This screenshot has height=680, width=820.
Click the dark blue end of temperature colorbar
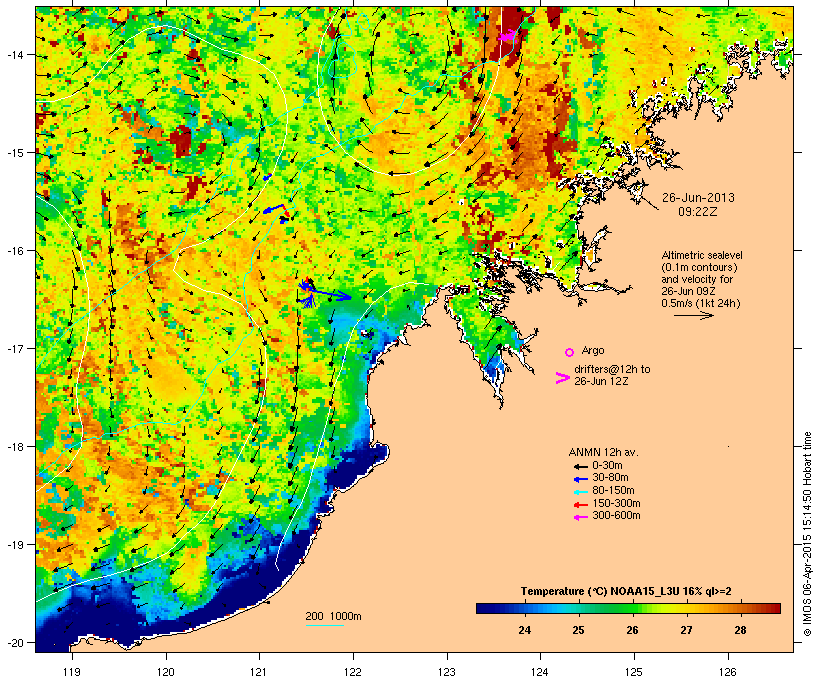pyautogui.click(x=484, y=608)
